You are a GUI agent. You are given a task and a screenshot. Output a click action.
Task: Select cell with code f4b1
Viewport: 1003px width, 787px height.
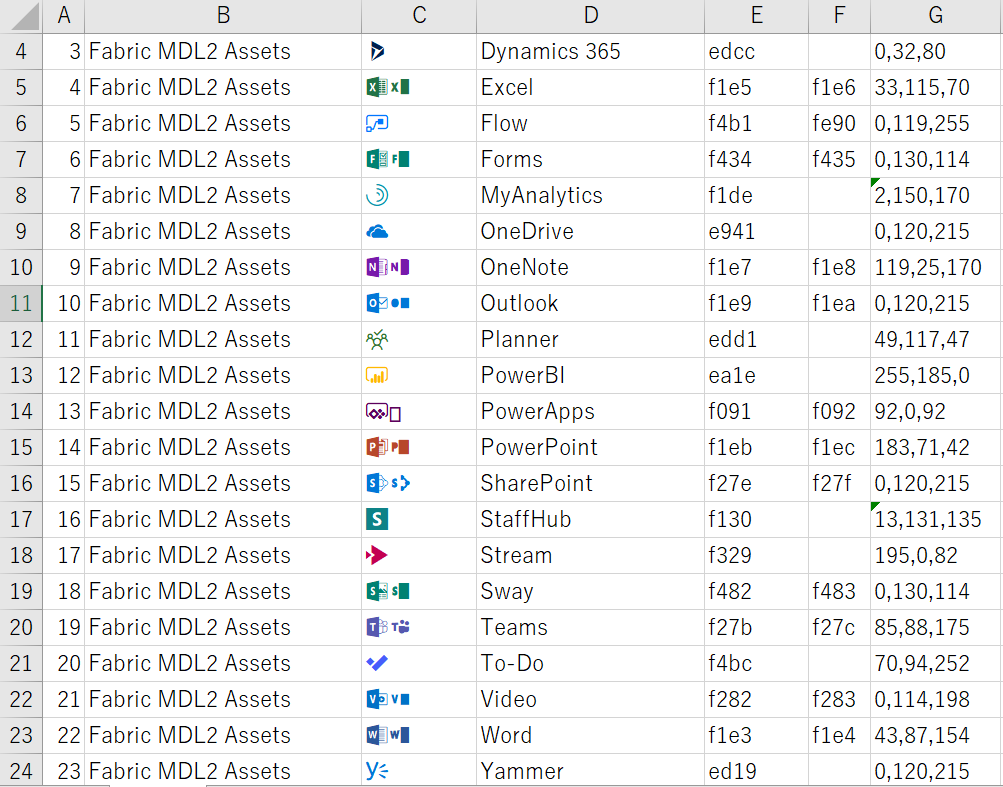[756, 123]
